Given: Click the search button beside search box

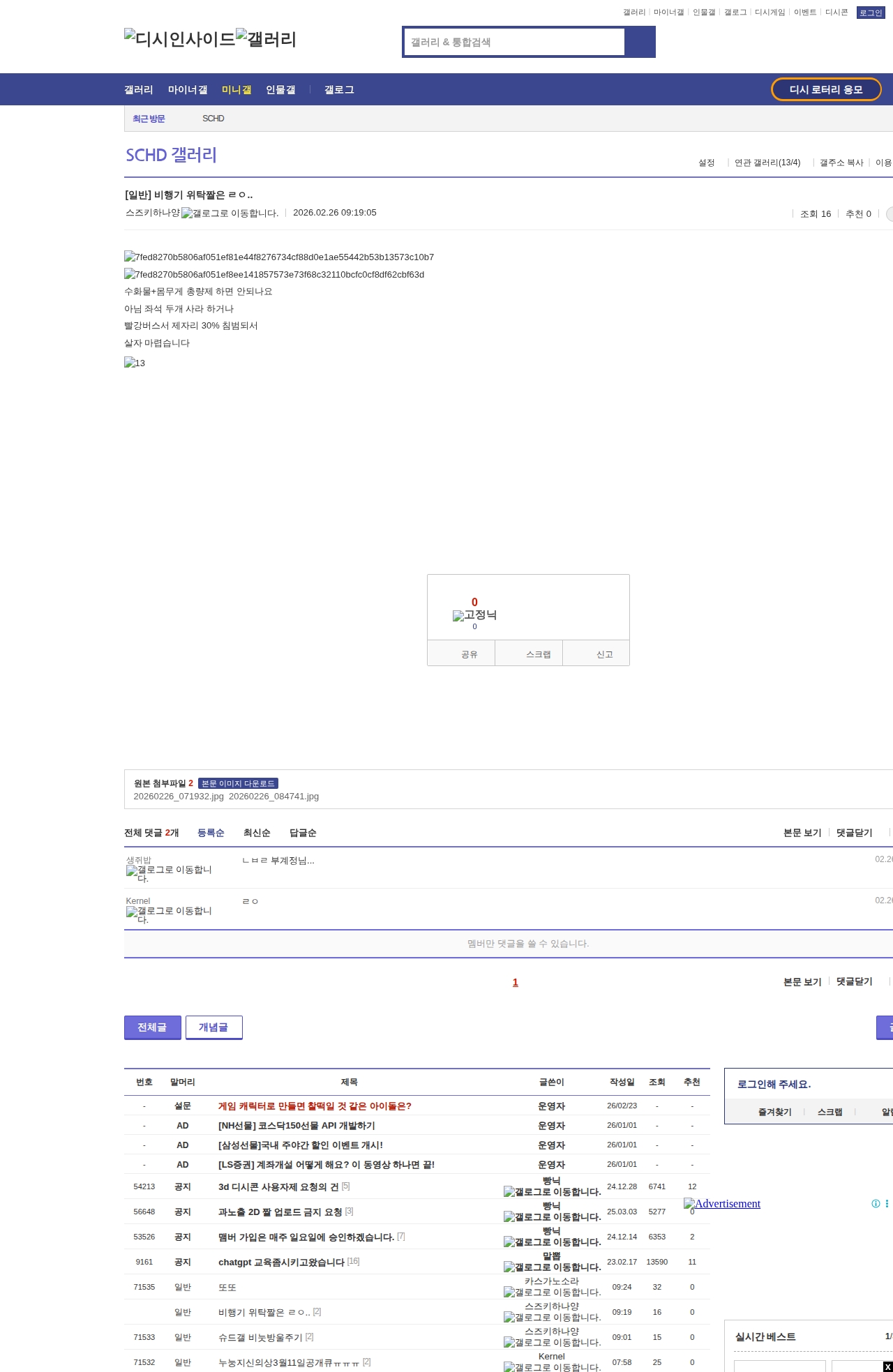Looking at the screenshot, I should coord(640,42).
